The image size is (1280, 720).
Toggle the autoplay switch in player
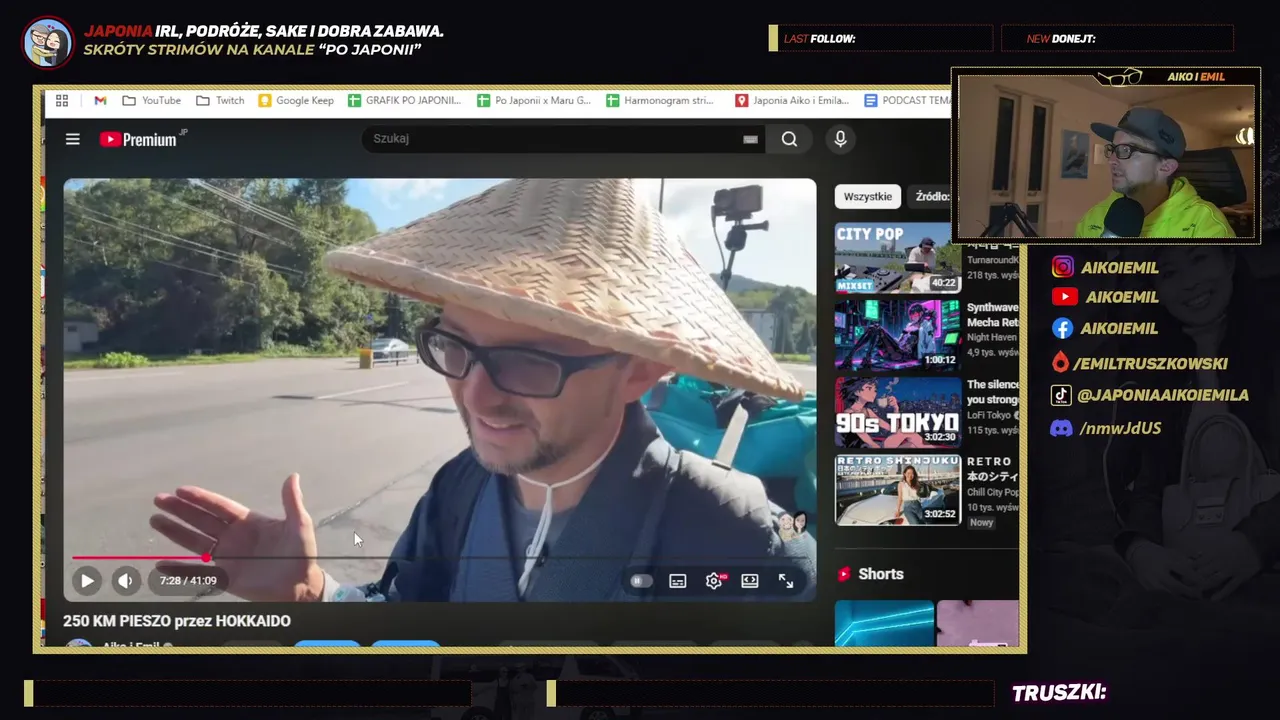point(641,581)
